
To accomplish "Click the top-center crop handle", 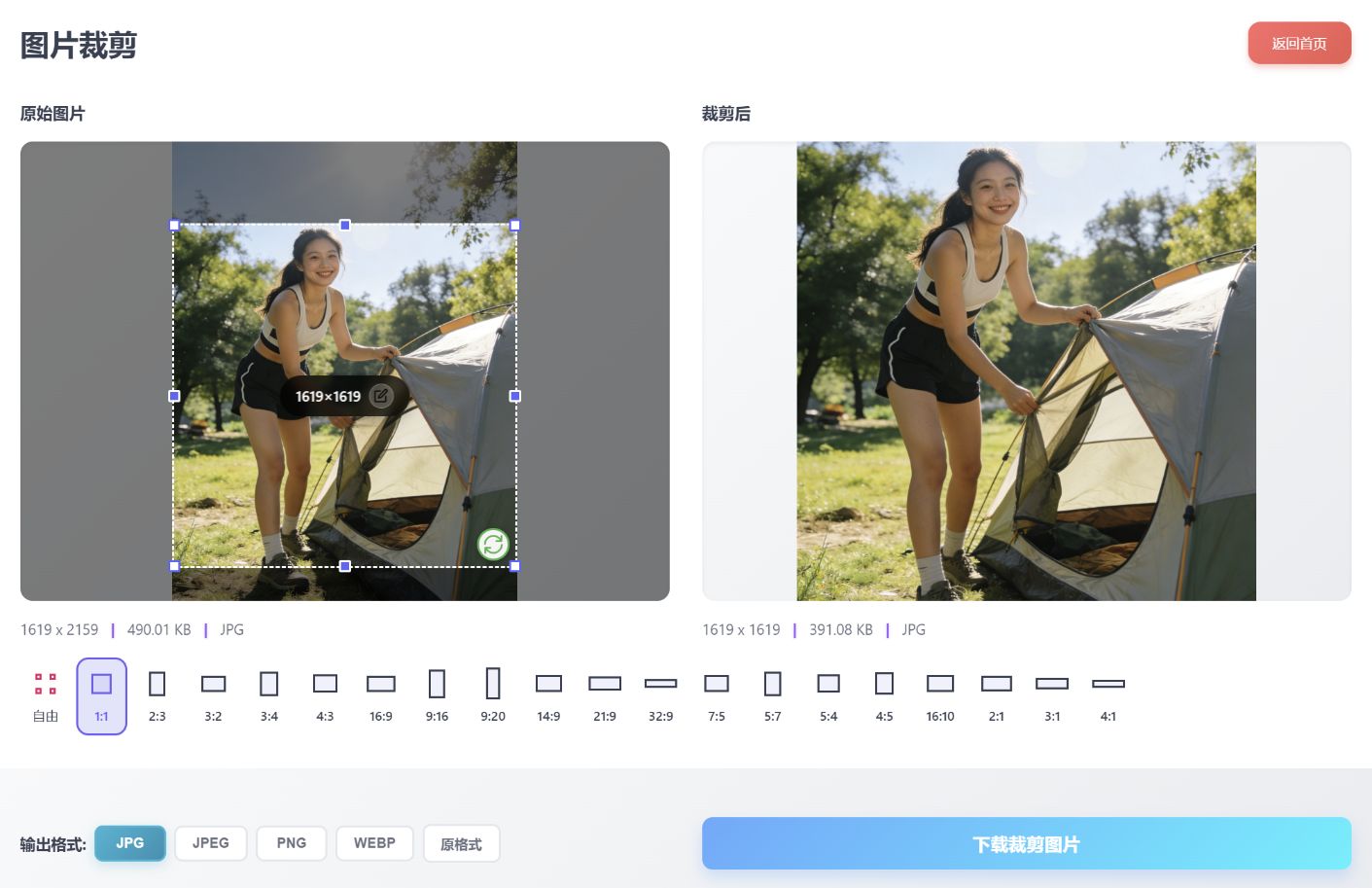I will [345, 225].
